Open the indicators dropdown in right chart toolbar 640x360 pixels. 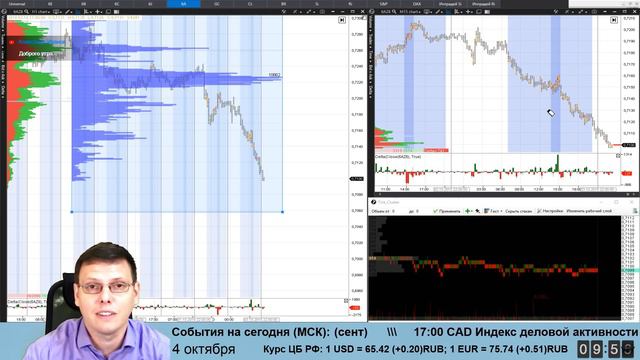(x=458, y=11)
